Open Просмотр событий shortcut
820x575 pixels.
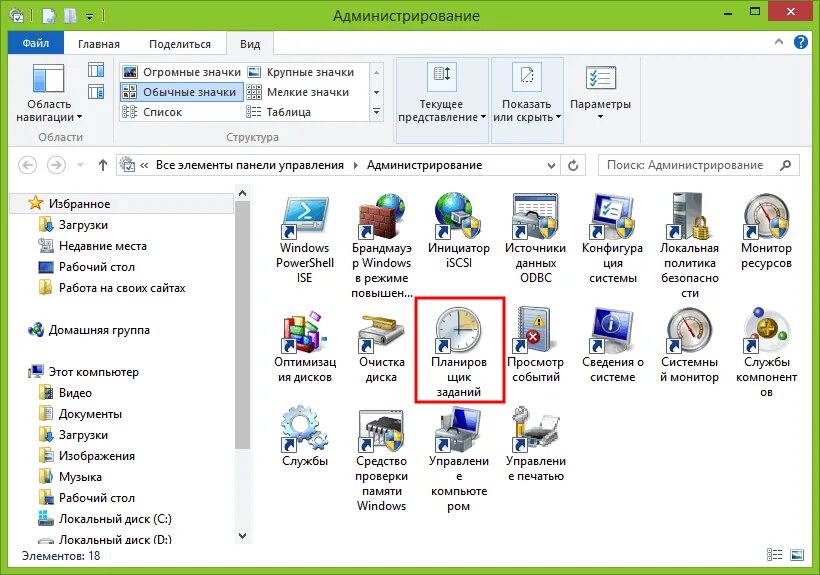pyautogui.click(x=535, y=346)
